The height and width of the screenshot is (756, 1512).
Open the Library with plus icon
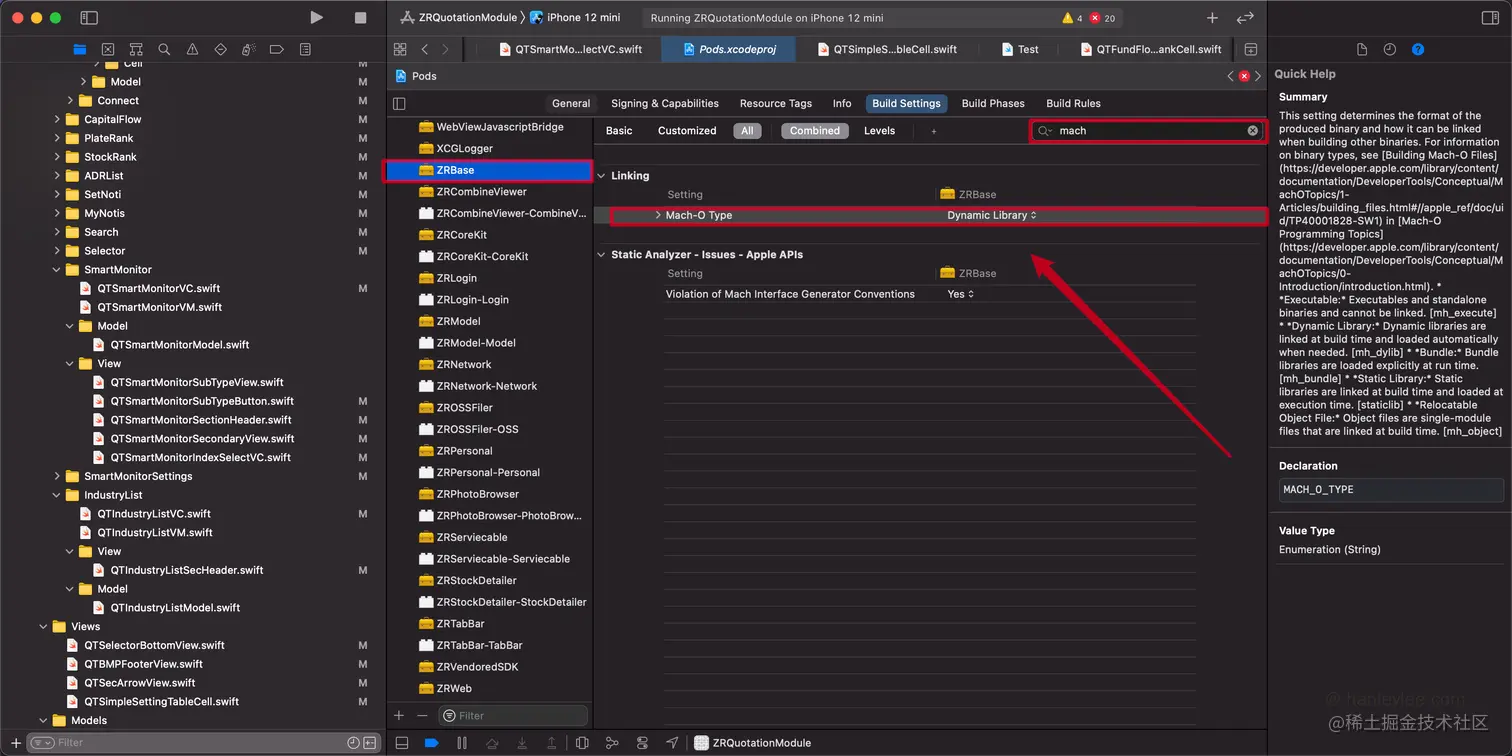[x=1212, y=18]
